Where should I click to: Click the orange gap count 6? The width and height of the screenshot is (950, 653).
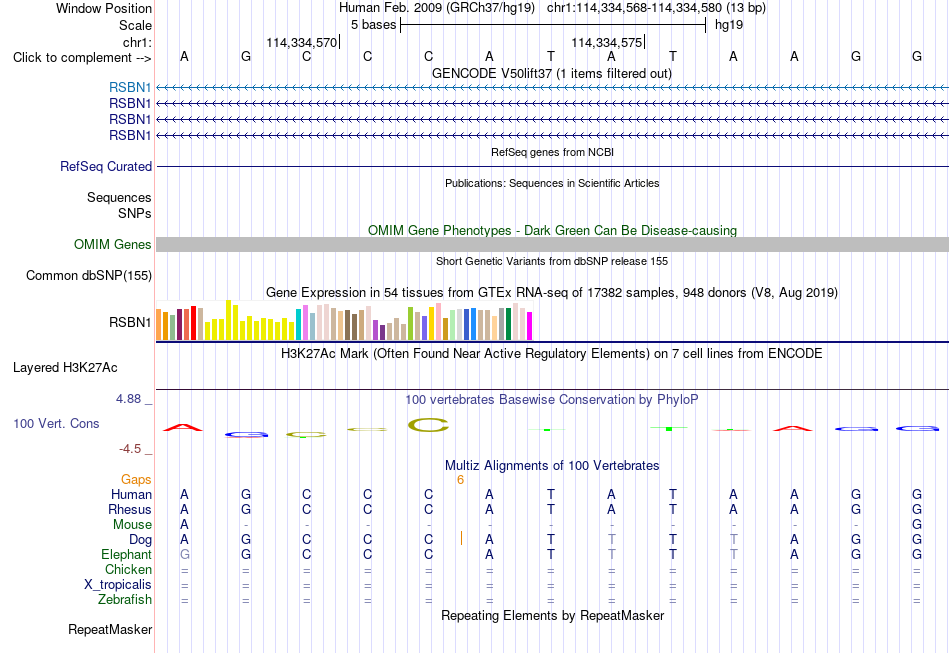(x=460, y=480)
